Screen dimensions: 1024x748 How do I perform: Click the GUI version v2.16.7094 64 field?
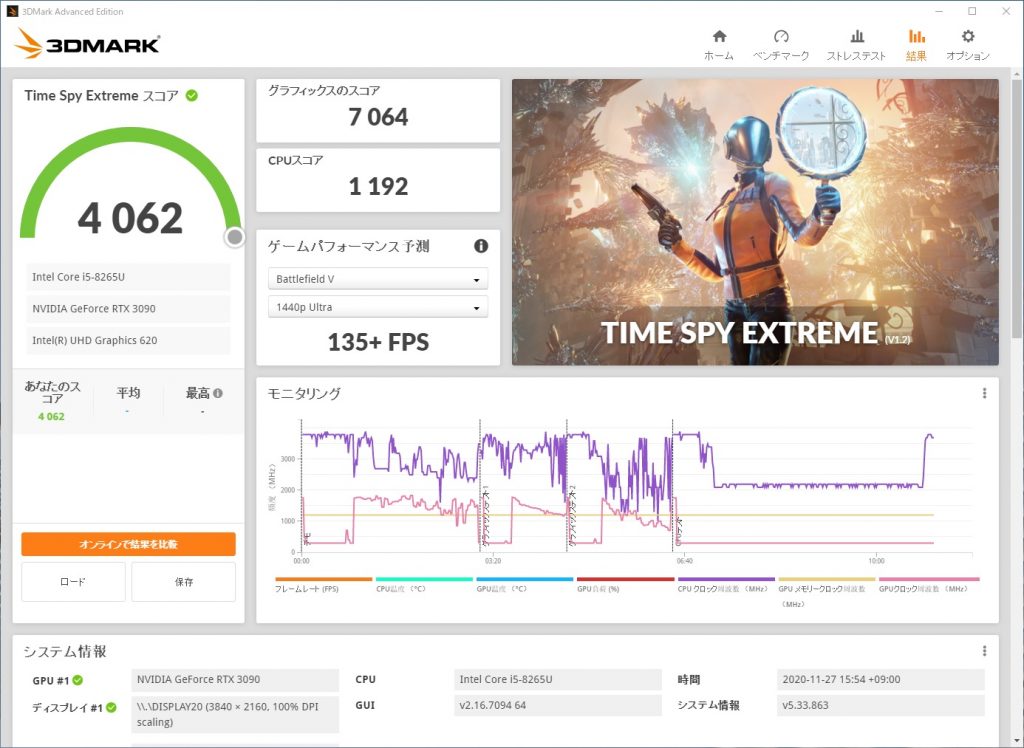tap(558, 706)
